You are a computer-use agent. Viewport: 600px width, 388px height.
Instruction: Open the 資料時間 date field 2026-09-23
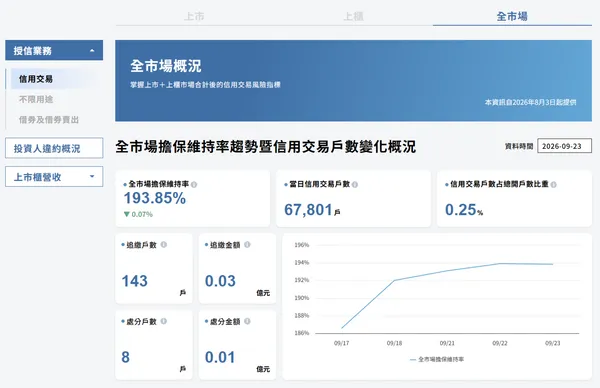[x=564, y=146]
